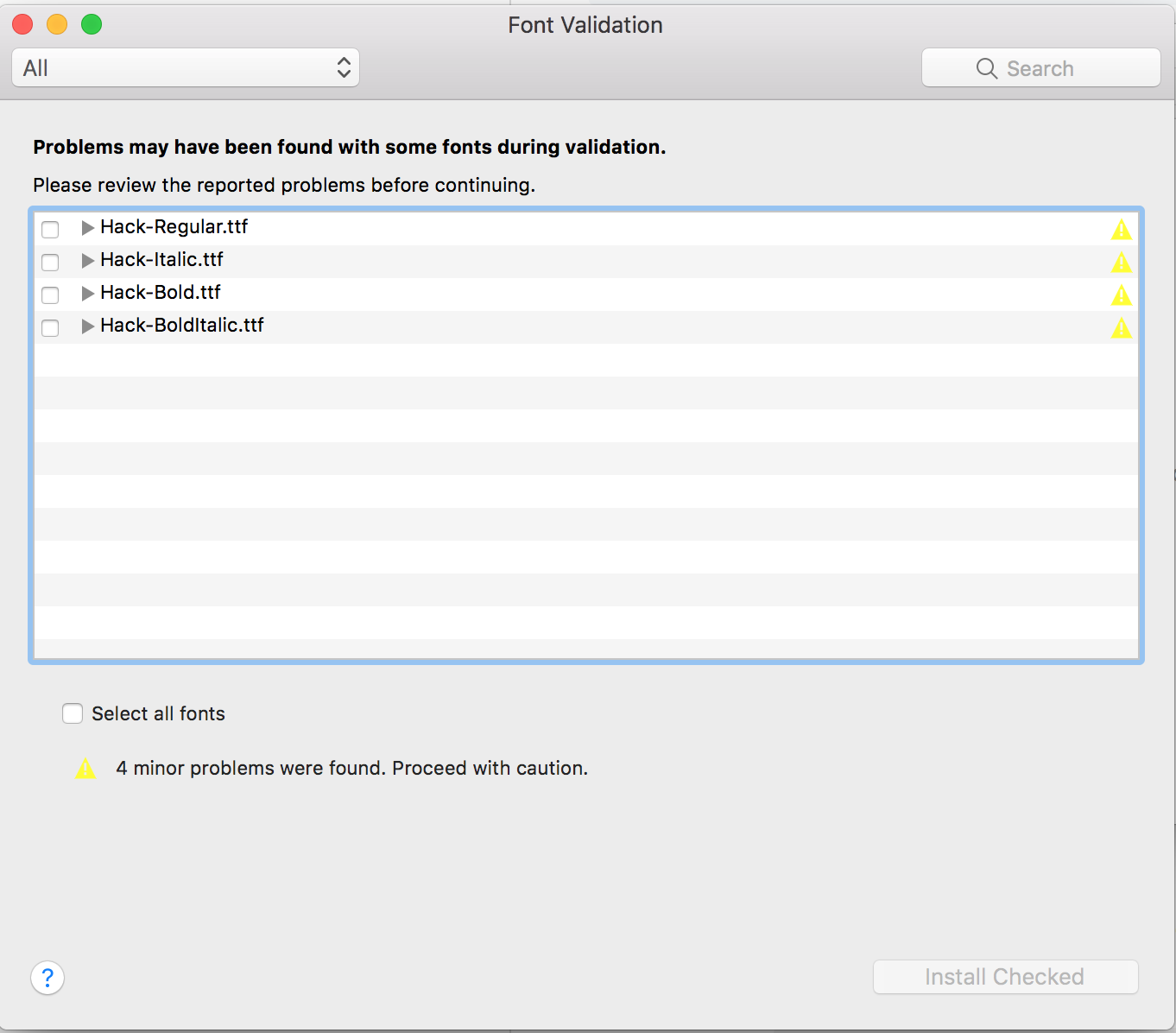Expand the Hack-BoldItalic.ttf disclosure triangle
The height and width of the screenshot is (1033, 1176).
87,326
